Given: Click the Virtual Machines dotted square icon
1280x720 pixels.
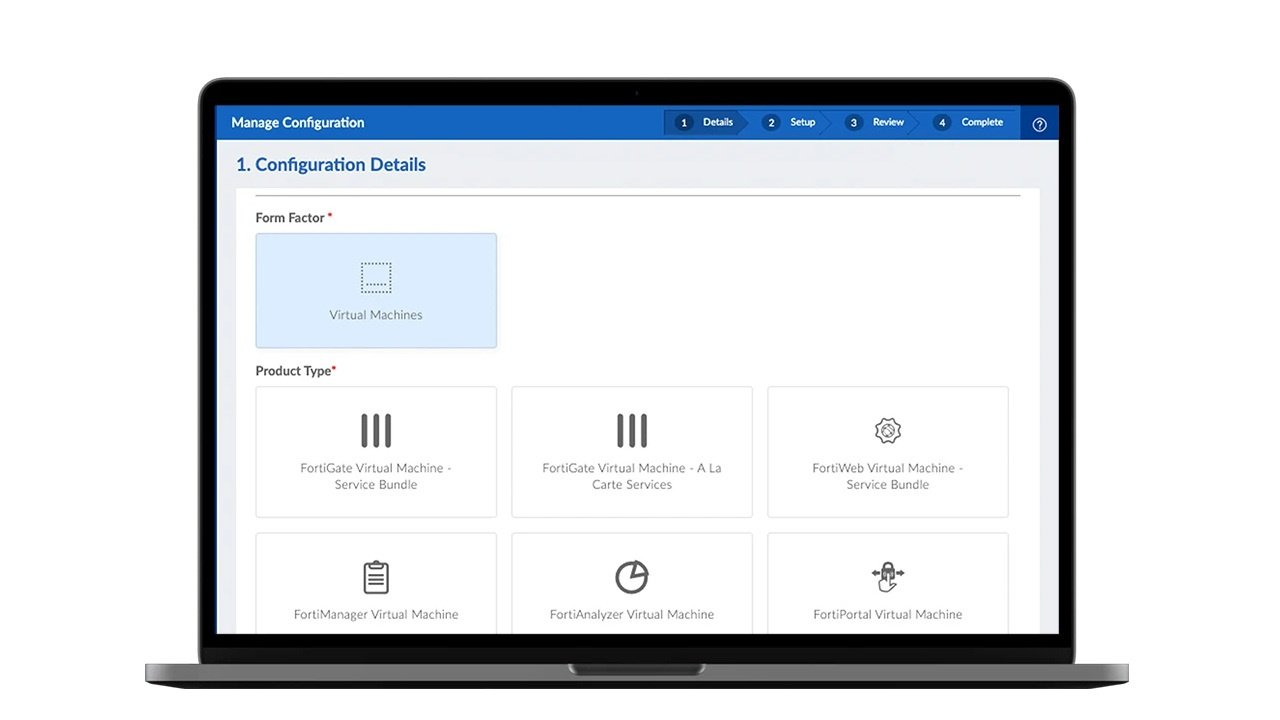Looking at the screenshot, I should [x=376, y=278].
